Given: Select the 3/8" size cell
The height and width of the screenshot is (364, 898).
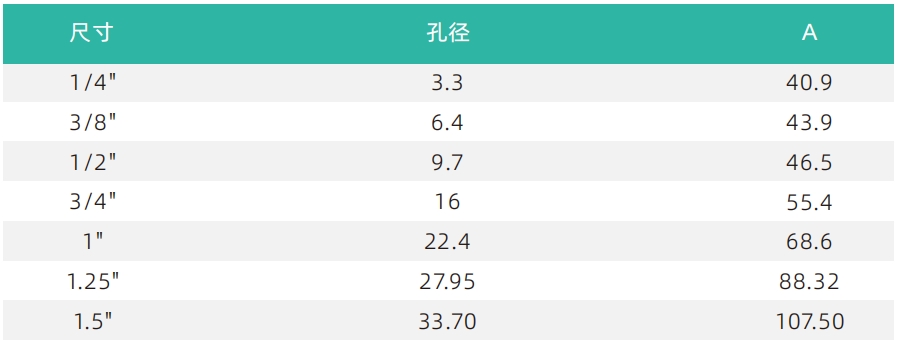Looking at the screenshot, I should [x=93, y=123].
